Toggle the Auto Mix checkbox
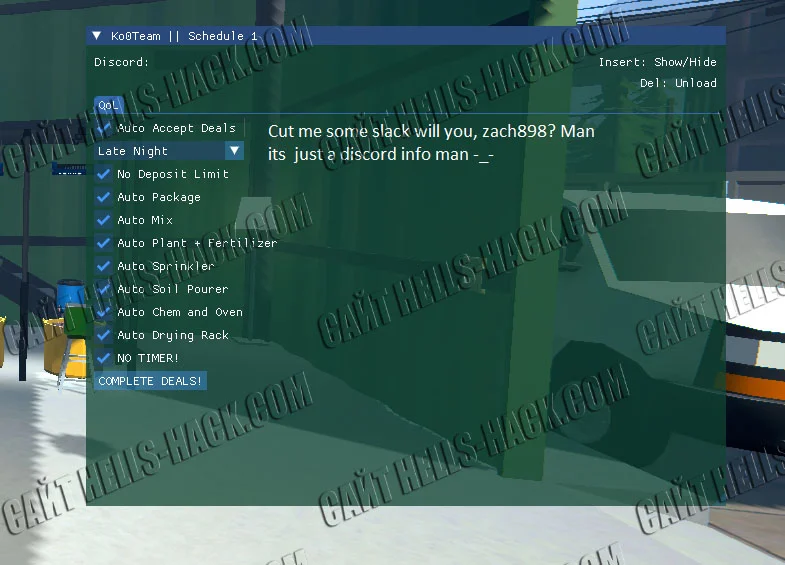Viewport: 785px width, 565px height. point(103,220)
